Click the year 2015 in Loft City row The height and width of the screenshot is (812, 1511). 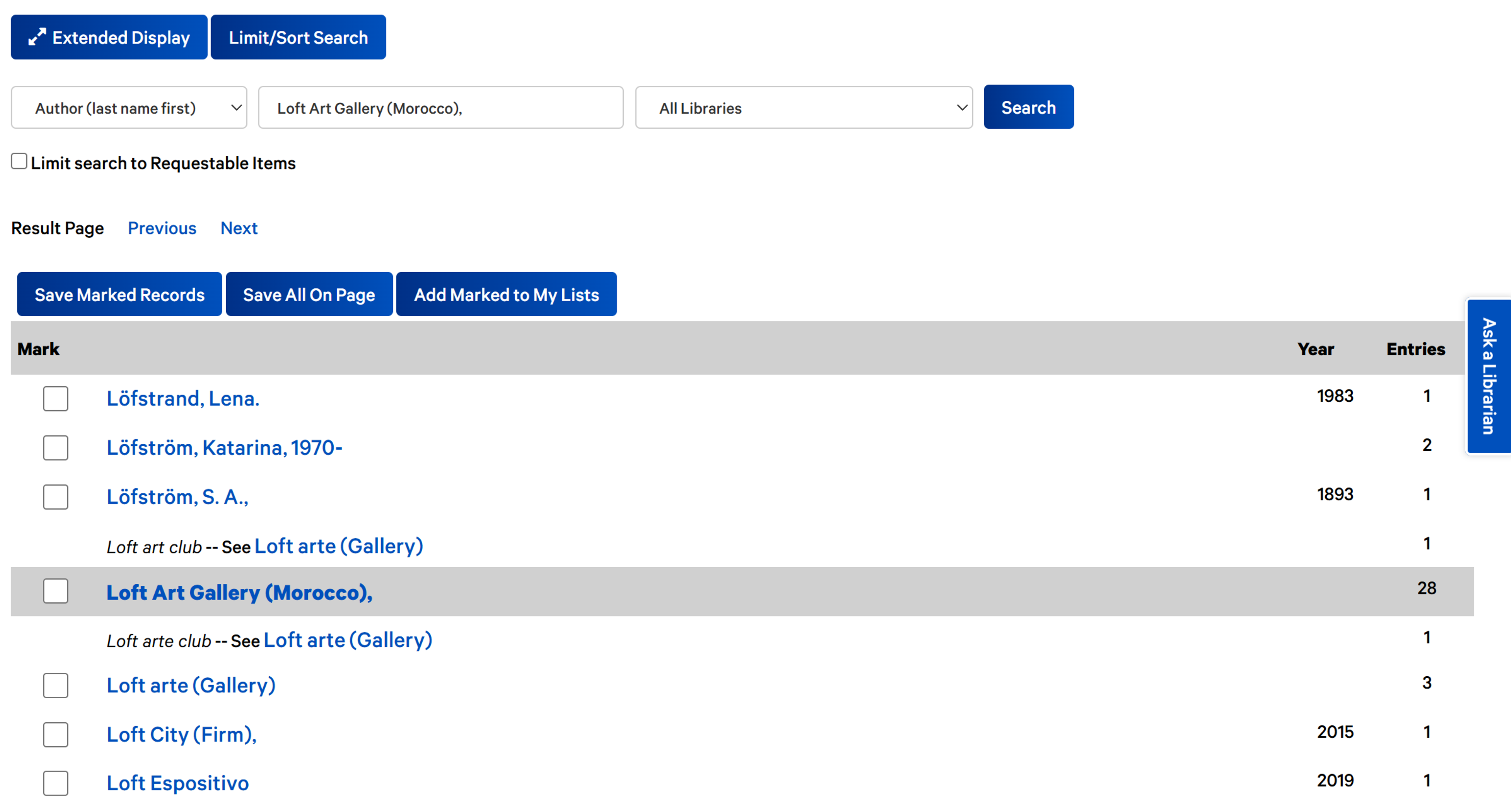(1335, 732)
